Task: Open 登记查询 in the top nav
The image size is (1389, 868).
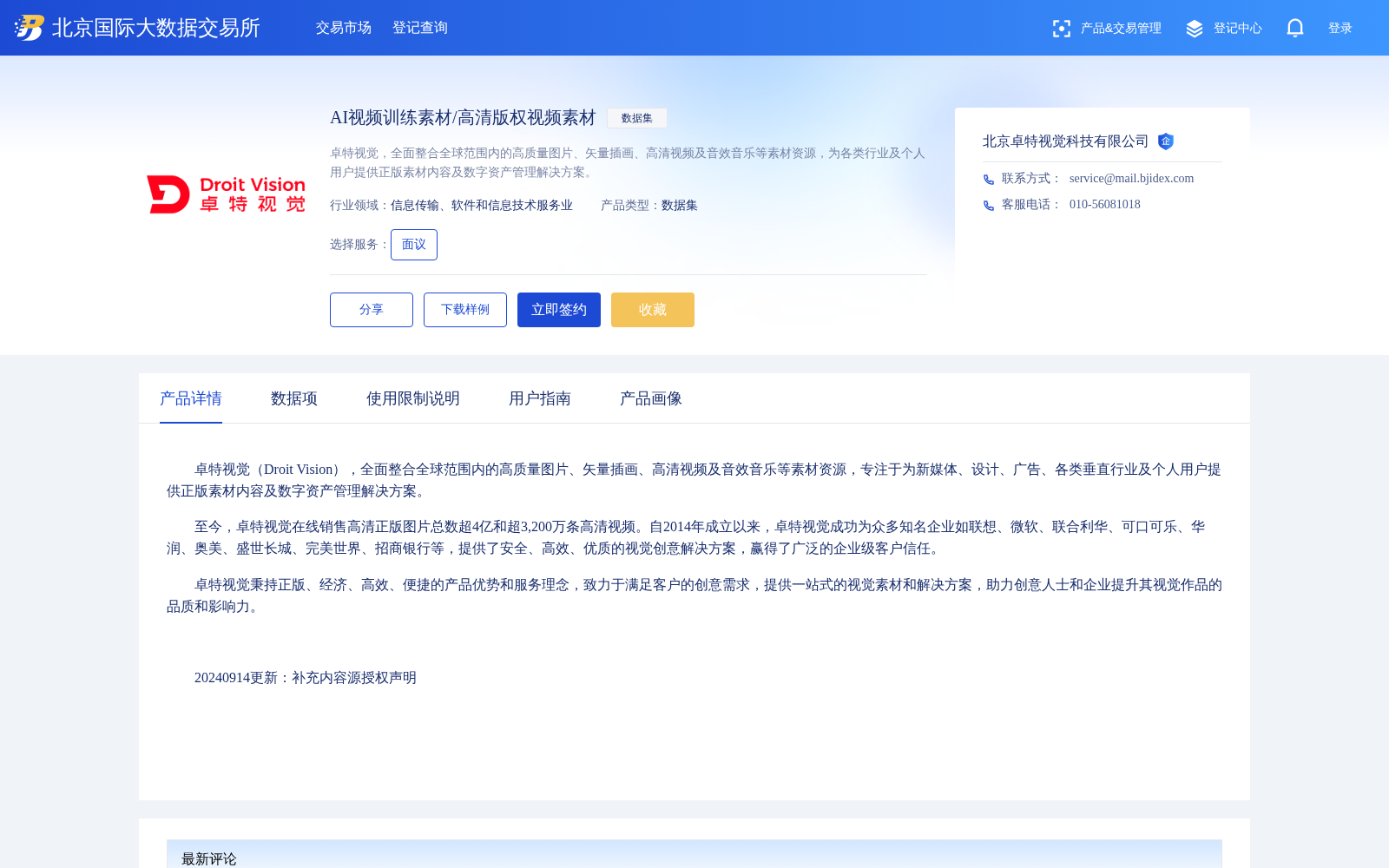Action: click(x=420, y=28)
